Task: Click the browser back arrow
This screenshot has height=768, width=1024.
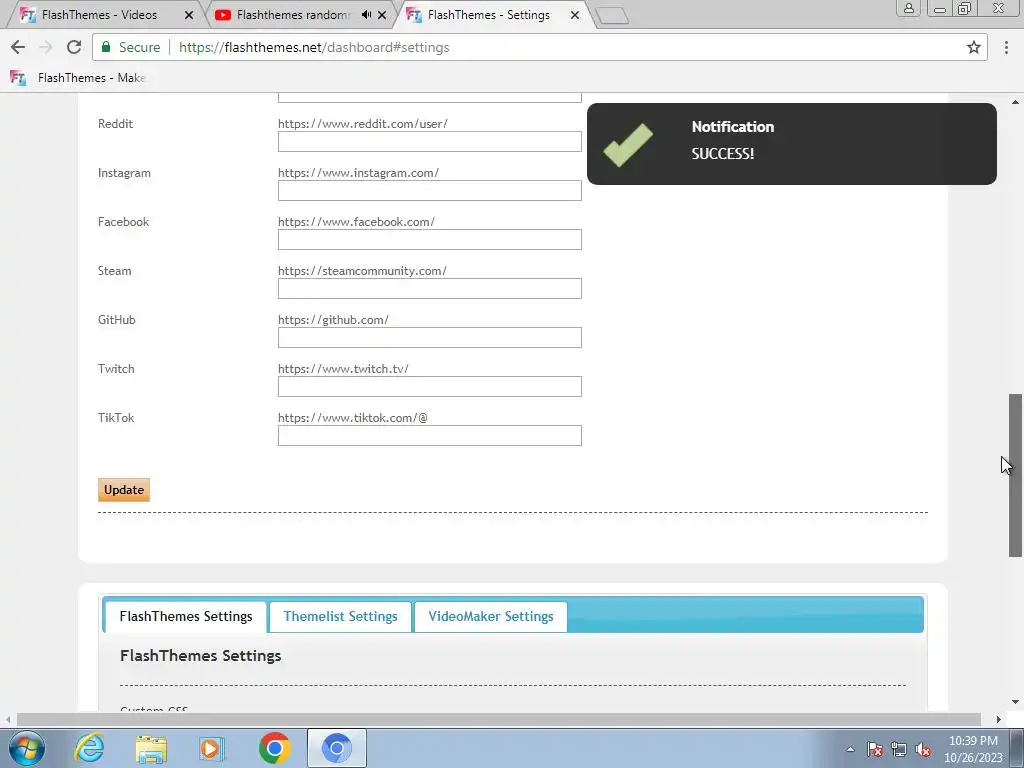Action: (x=18, y=47)
